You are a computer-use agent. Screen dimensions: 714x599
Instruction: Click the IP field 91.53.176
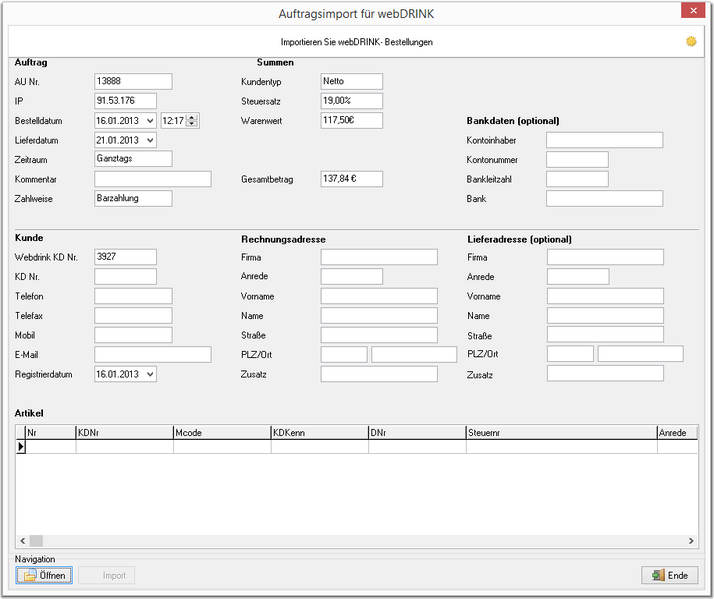point(126,101)
